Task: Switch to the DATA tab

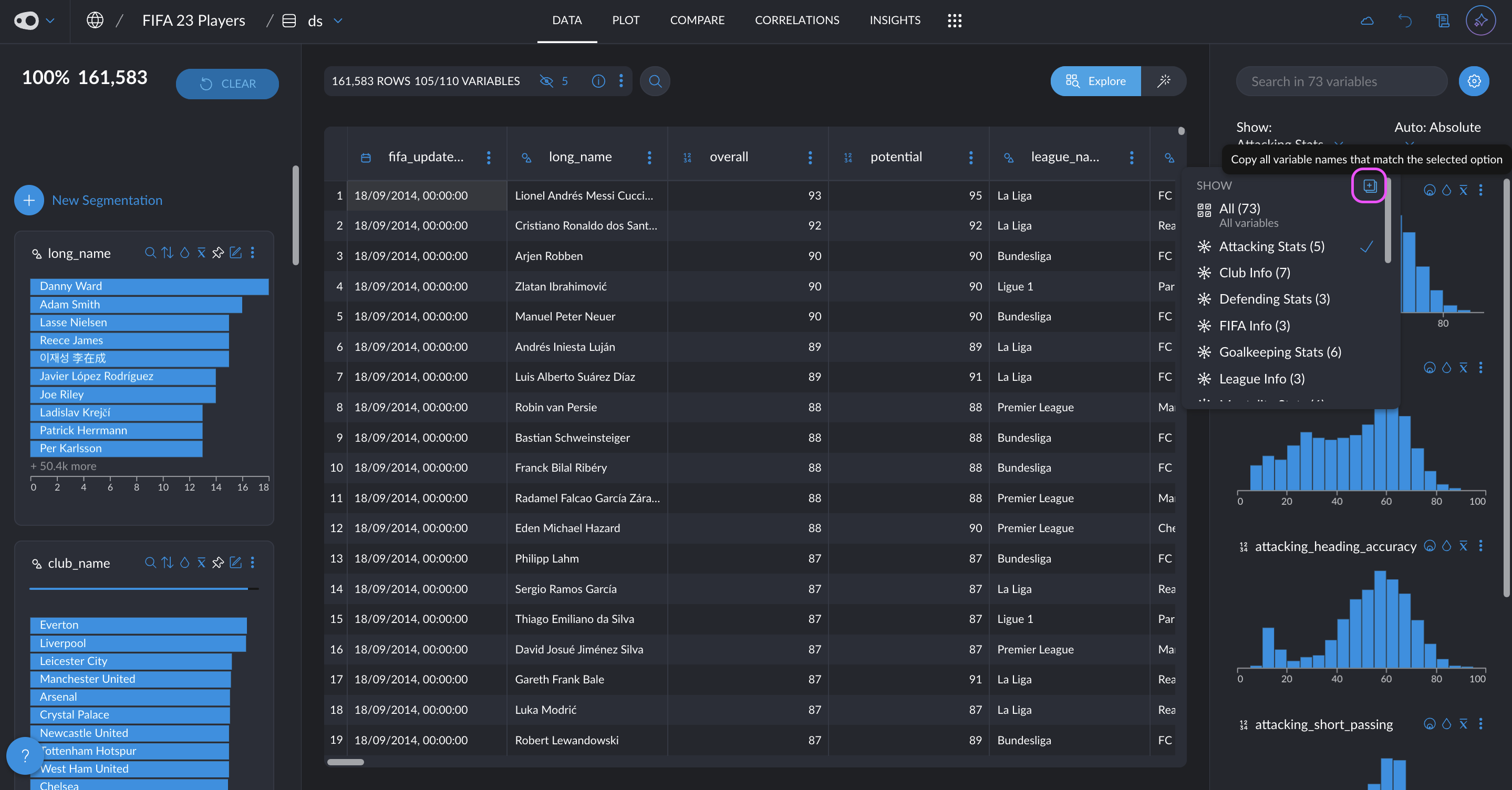Action: coord(566,20)
